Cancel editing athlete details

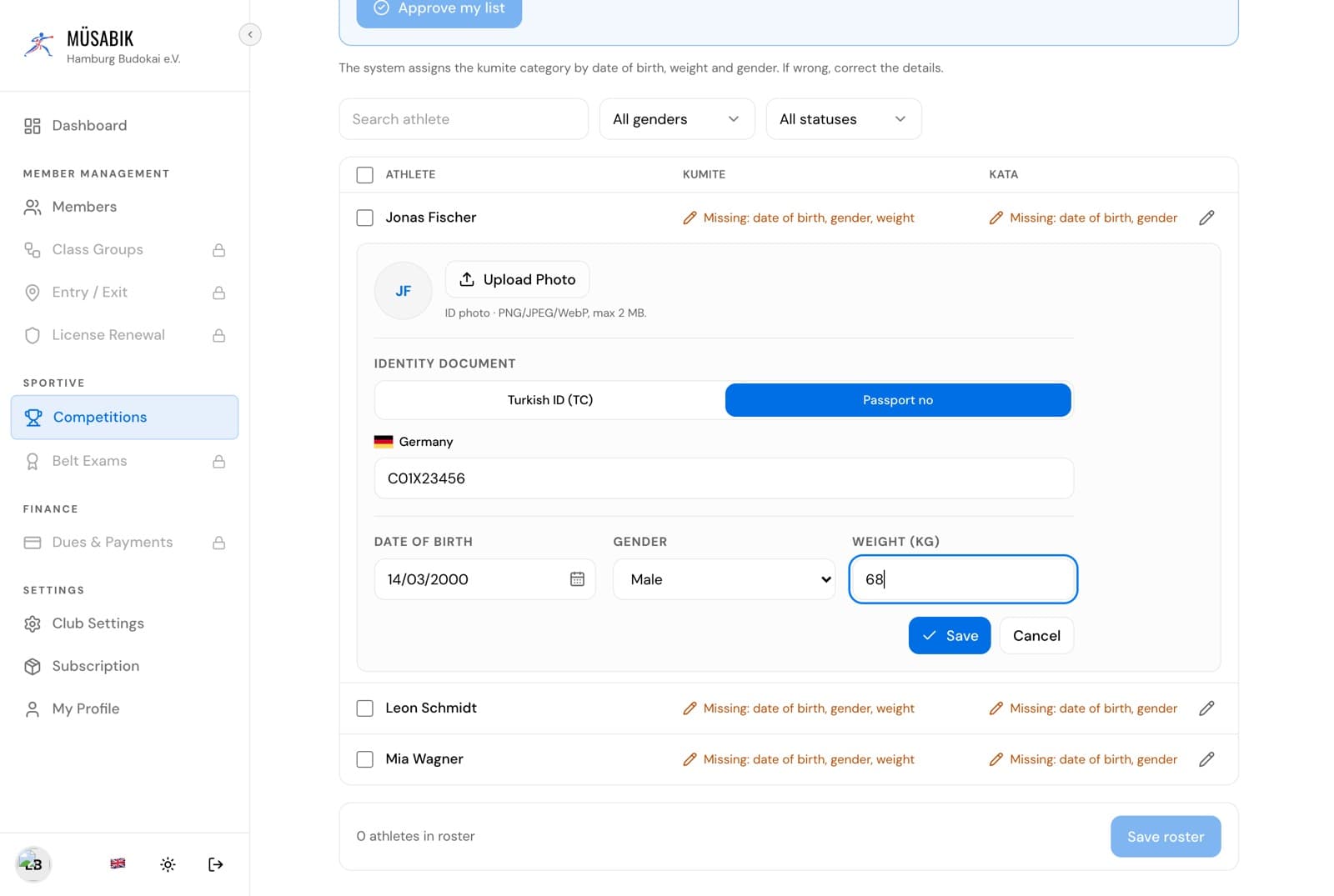(x=1036, y=636)
